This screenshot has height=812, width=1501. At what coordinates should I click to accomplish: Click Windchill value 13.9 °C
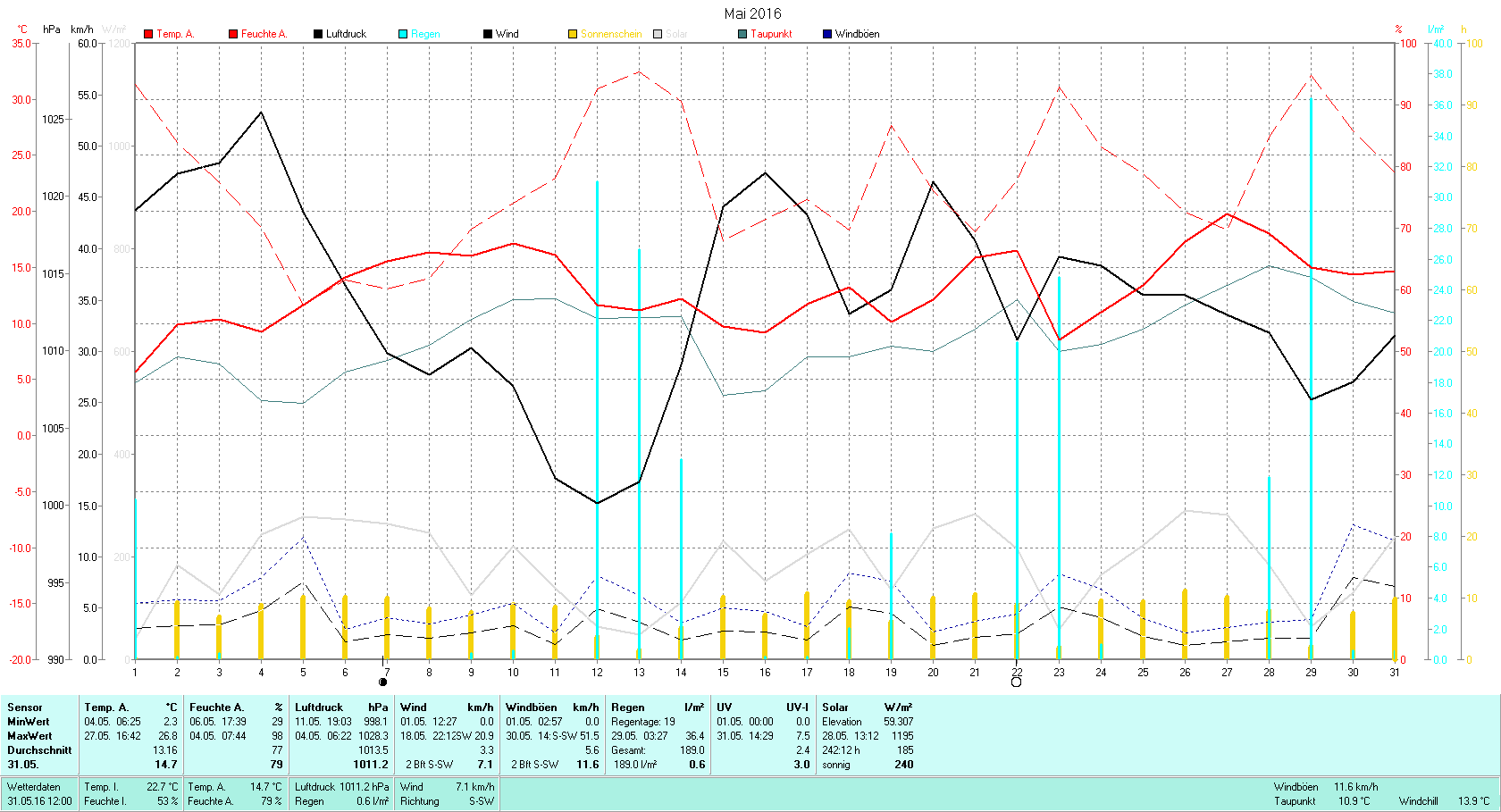coord(1474,801)
